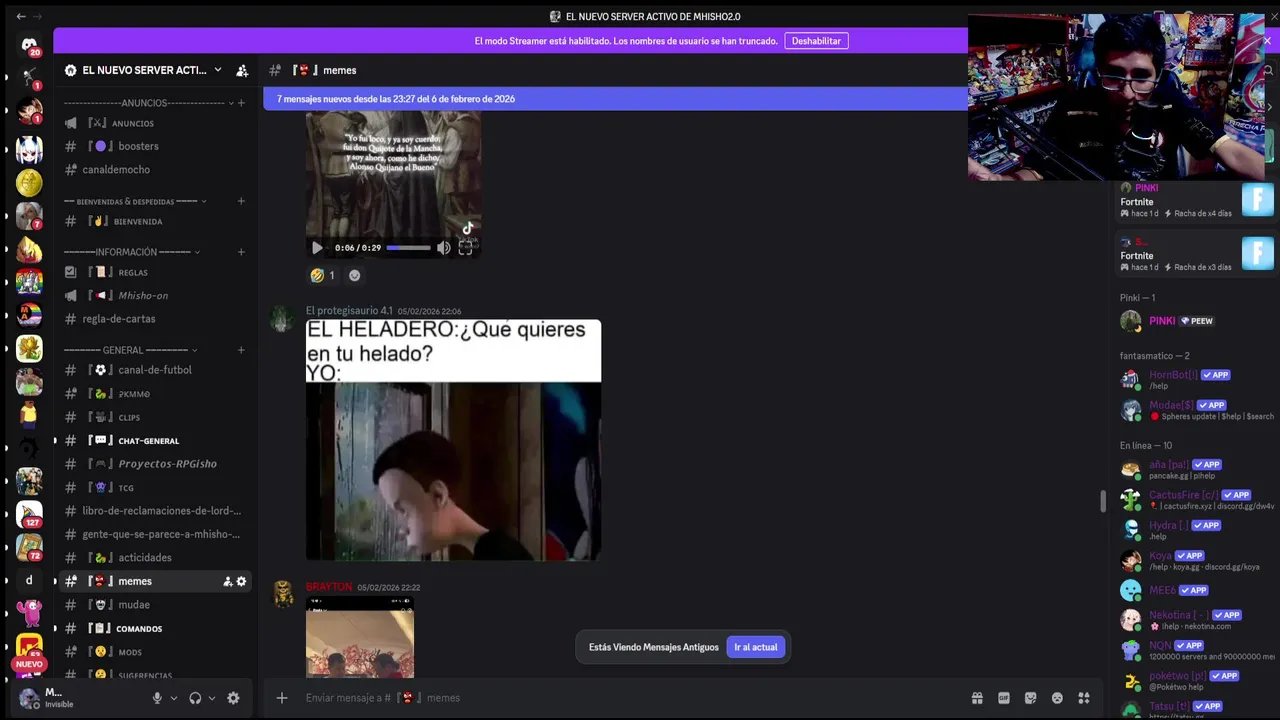This screenshot has height=720, width=1280.
Task: Add channel to GENERAL category
Action: [241, 350]
